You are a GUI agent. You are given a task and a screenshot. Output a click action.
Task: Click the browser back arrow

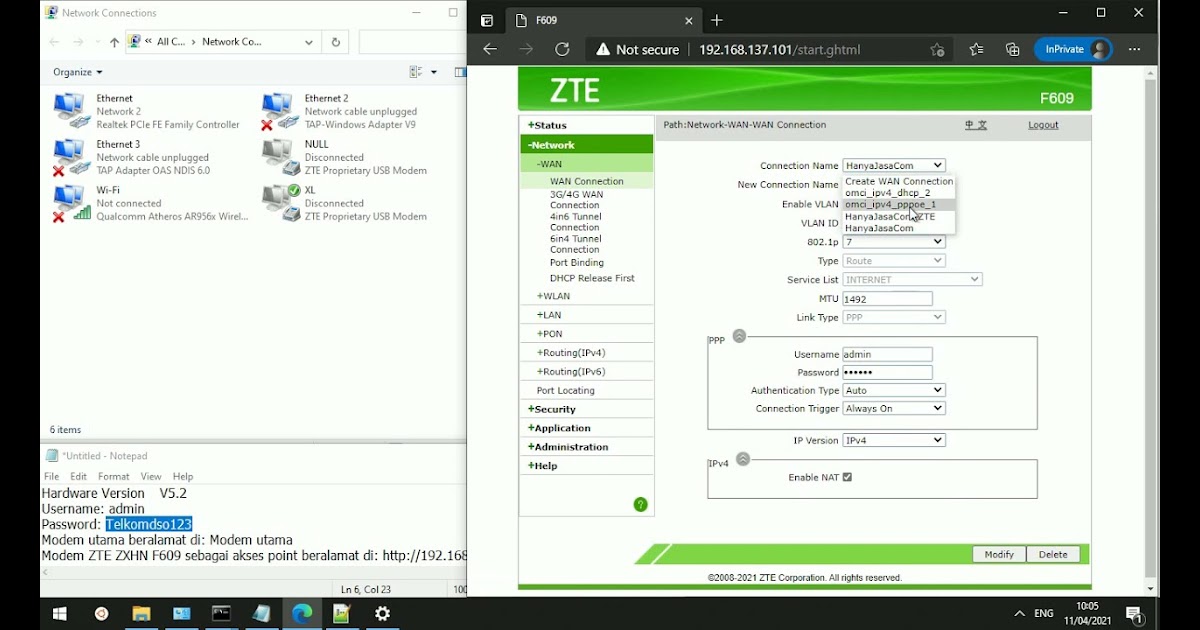pos(489,49)
